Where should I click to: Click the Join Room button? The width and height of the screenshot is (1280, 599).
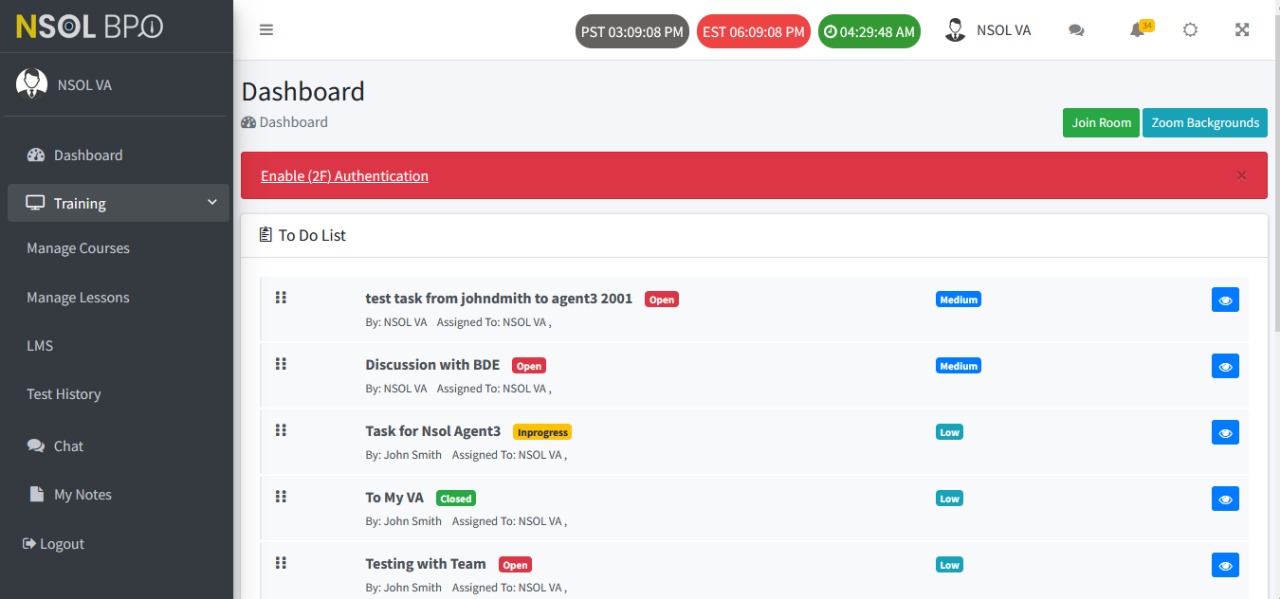tap(1100, 122)
